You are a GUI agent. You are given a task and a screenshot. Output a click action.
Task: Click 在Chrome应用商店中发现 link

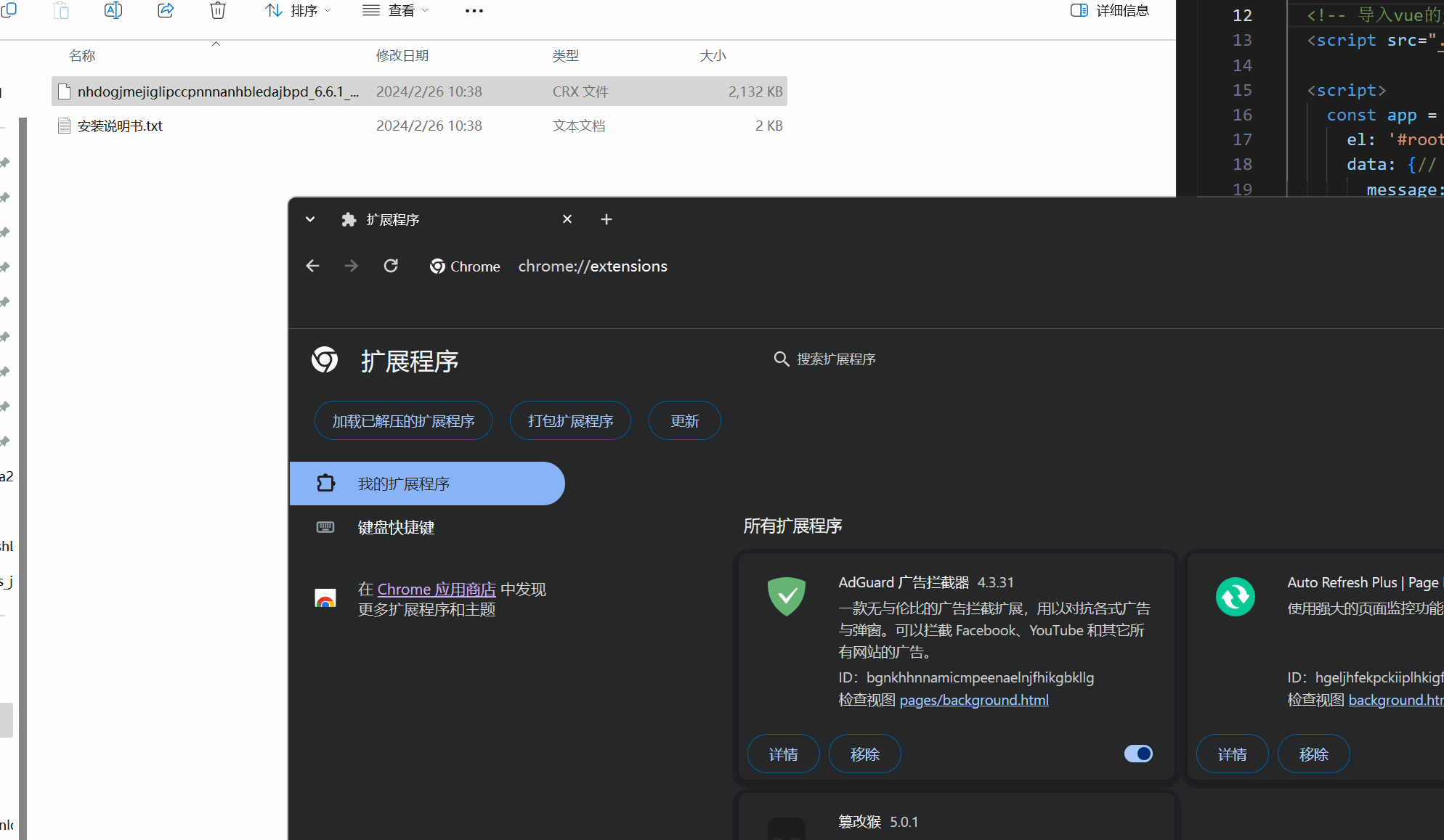coord(435,589)
